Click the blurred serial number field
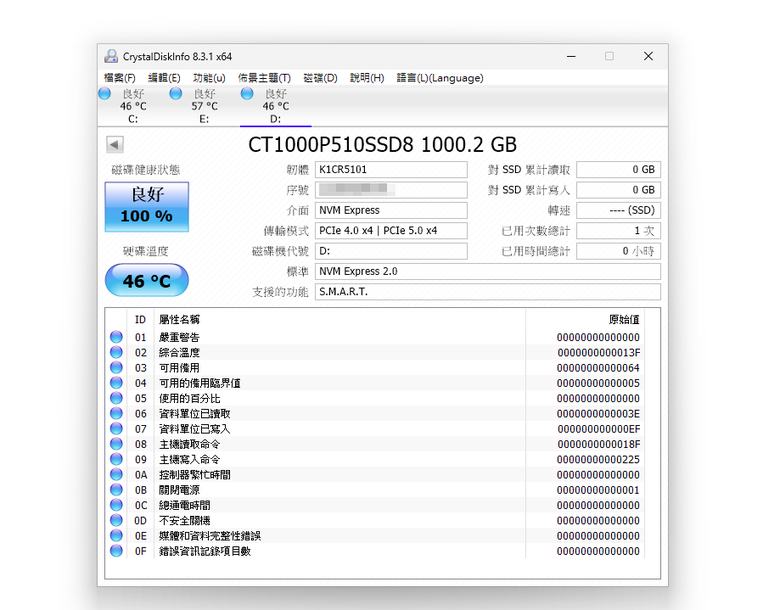780x610 pixels. tap(391, 190)
